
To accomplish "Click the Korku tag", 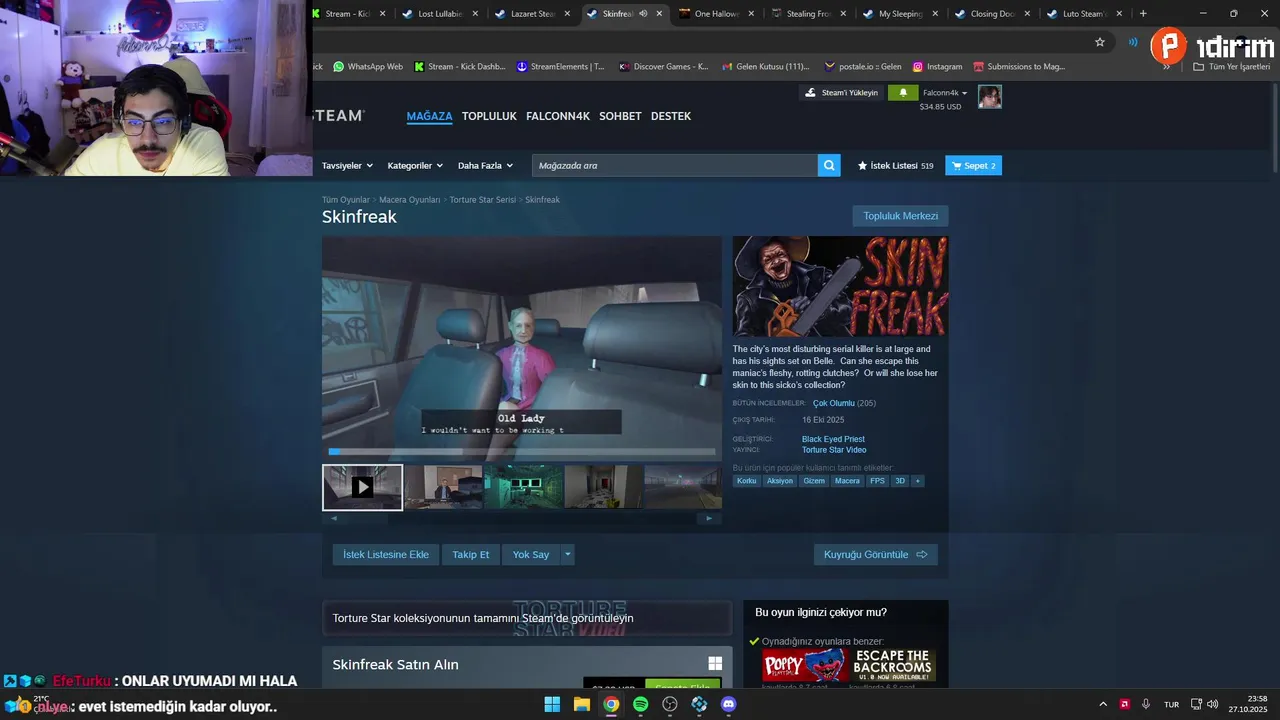I will (x=747, y=481).
